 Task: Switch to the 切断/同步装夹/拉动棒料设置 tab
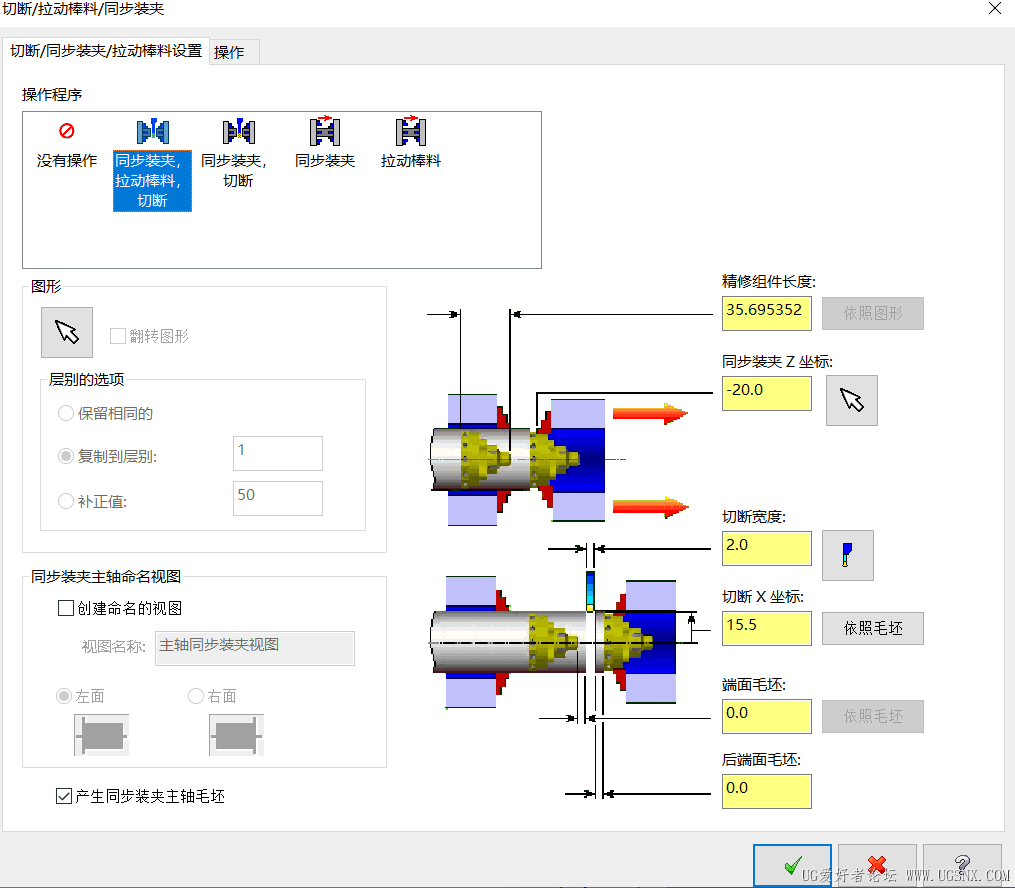pos(106,50)
